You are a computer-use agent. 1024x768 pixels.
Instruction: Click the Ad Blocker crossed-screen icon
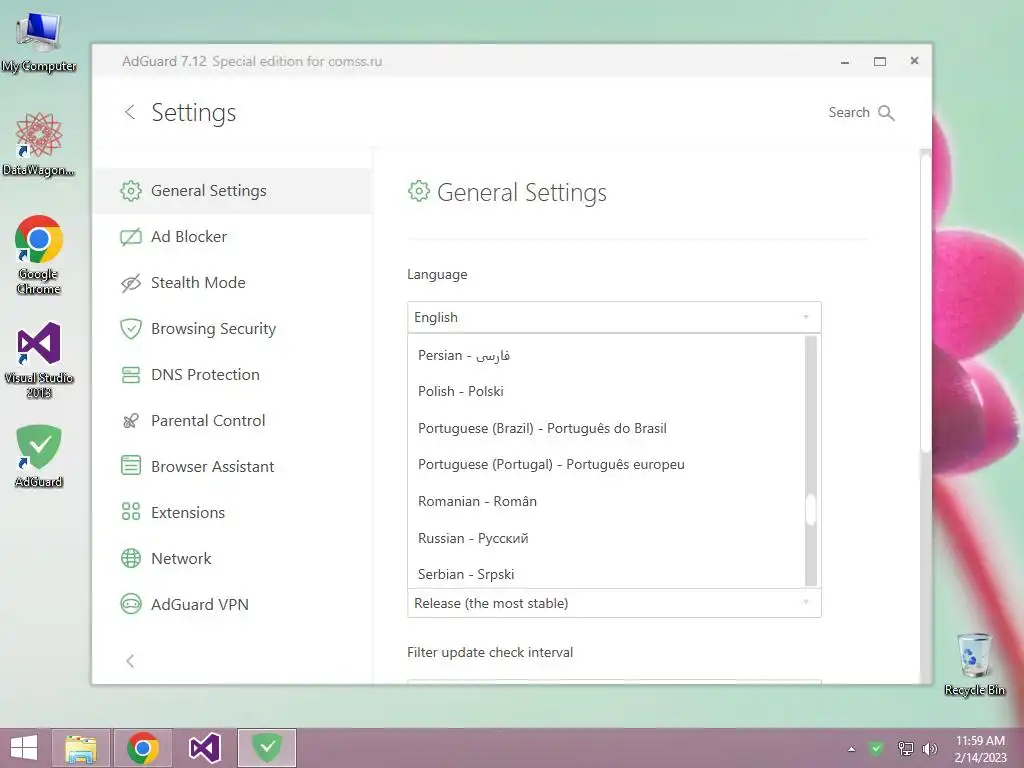click(131, 236)
